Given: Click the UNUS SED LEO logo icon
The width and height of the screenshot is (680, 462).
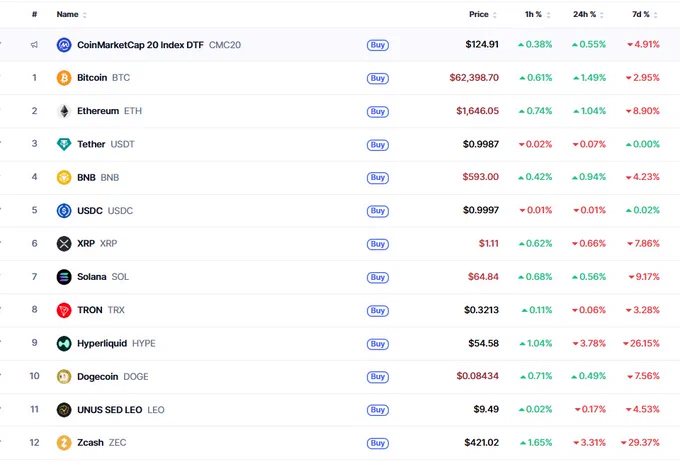Looking at the screenshot, I should [64, 410].
